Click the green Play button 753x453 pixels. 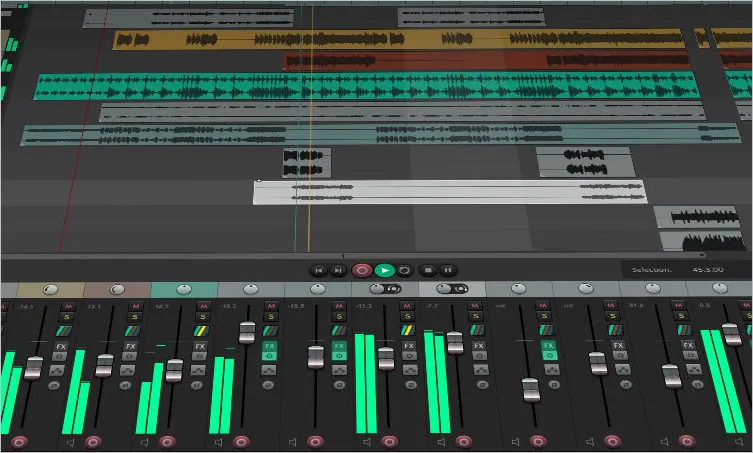click(x=385, y=270)
